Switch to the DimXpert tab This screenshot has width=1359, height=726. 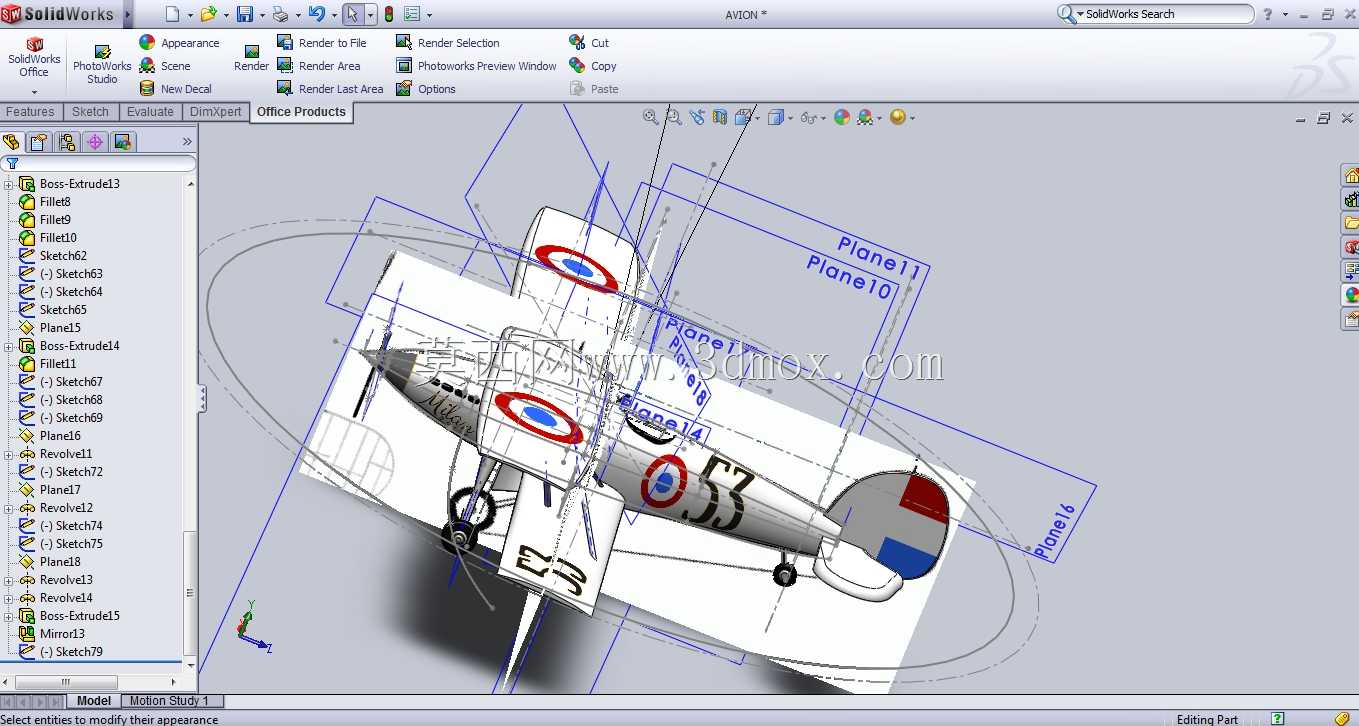[216, 112]
